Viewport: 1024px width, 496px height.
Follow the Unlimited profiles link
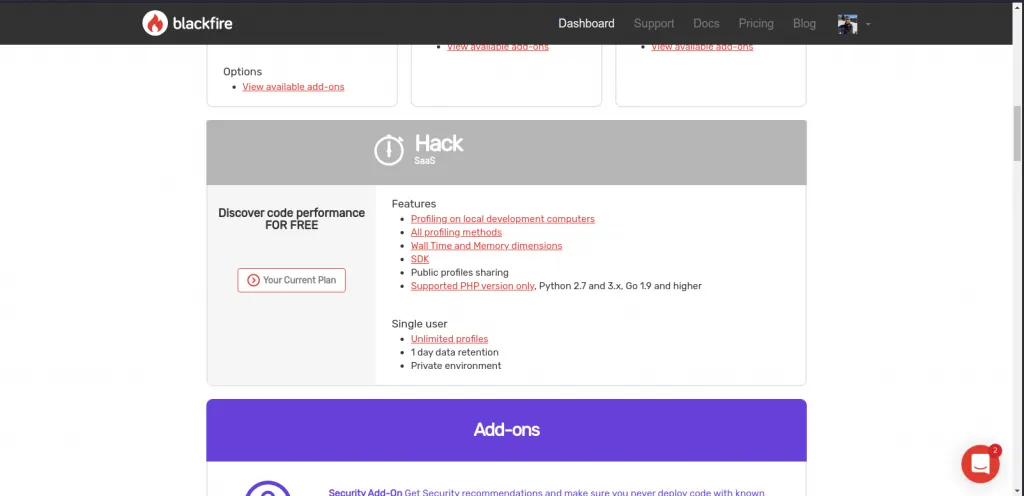[x=449, y=339]
